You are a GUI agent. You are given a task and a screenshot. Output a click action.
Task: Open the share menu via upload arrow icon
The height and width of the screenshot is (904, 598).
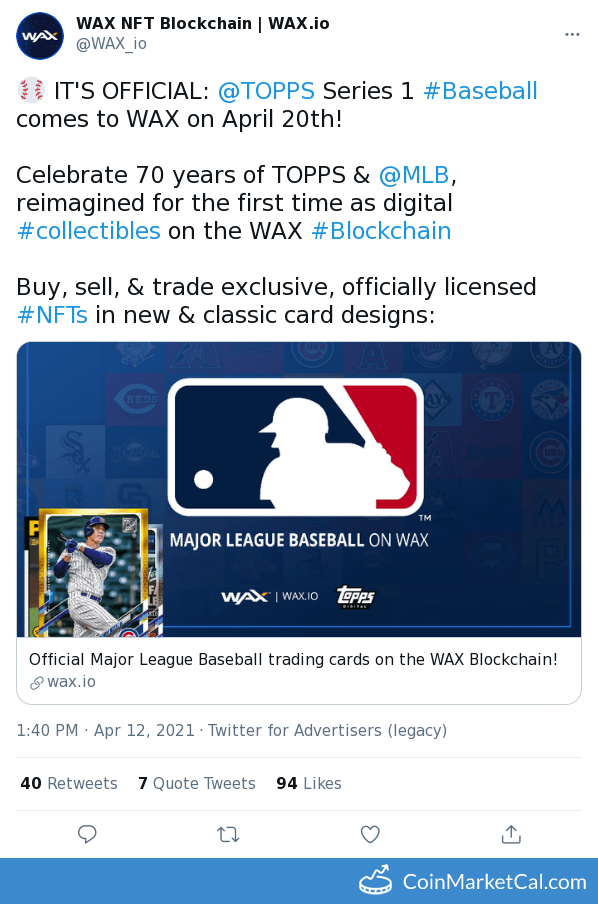click(x=511, y=834)
